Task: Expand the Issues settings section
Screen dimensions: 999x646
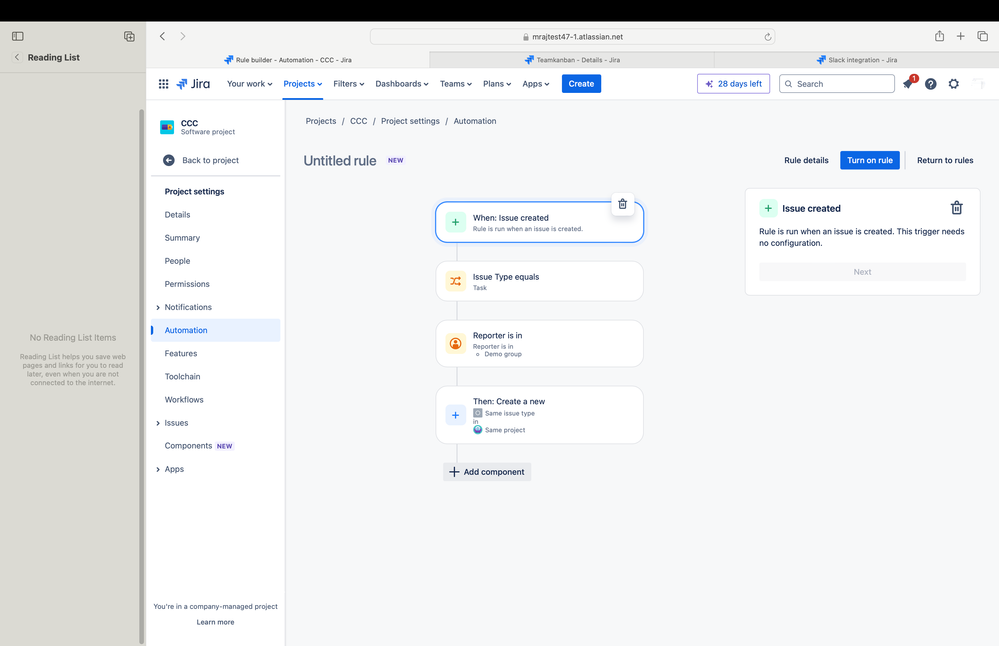Action: [x=158, y=423]
